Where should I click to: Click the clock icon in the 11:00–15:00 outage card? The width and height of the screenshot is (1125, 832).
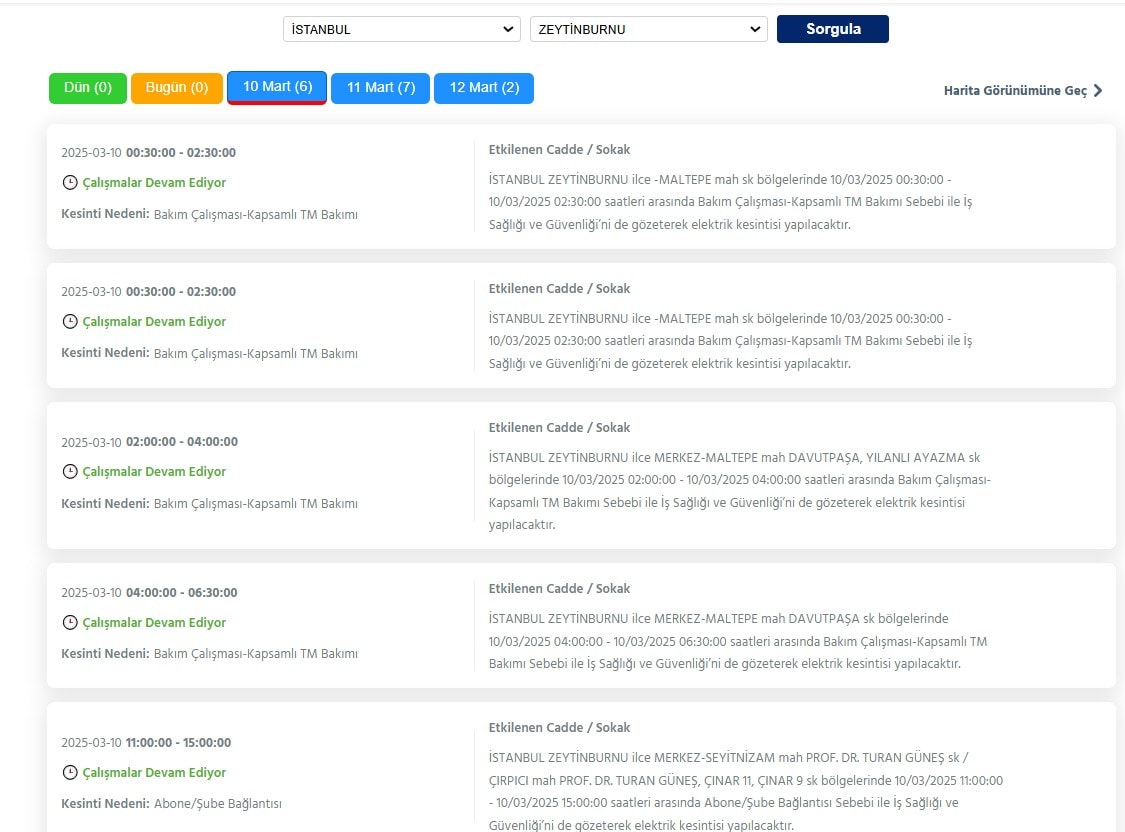pyautogui.click(x=70, y=773)
